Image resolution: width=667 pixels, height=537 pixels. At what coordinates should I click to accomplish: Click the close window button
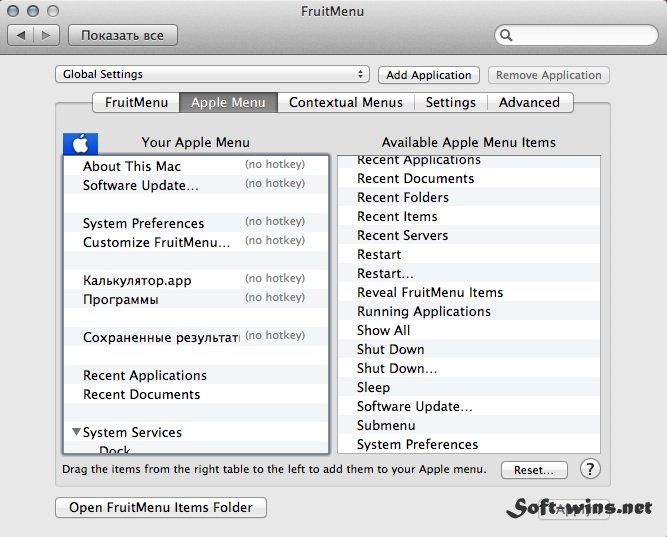(x=13, y=11)
